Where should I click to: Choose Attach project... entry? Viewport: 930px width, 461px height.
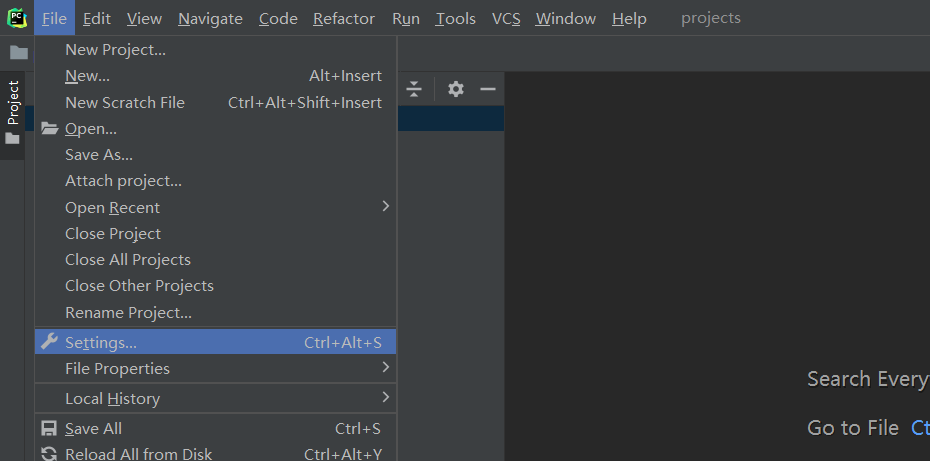215,180
